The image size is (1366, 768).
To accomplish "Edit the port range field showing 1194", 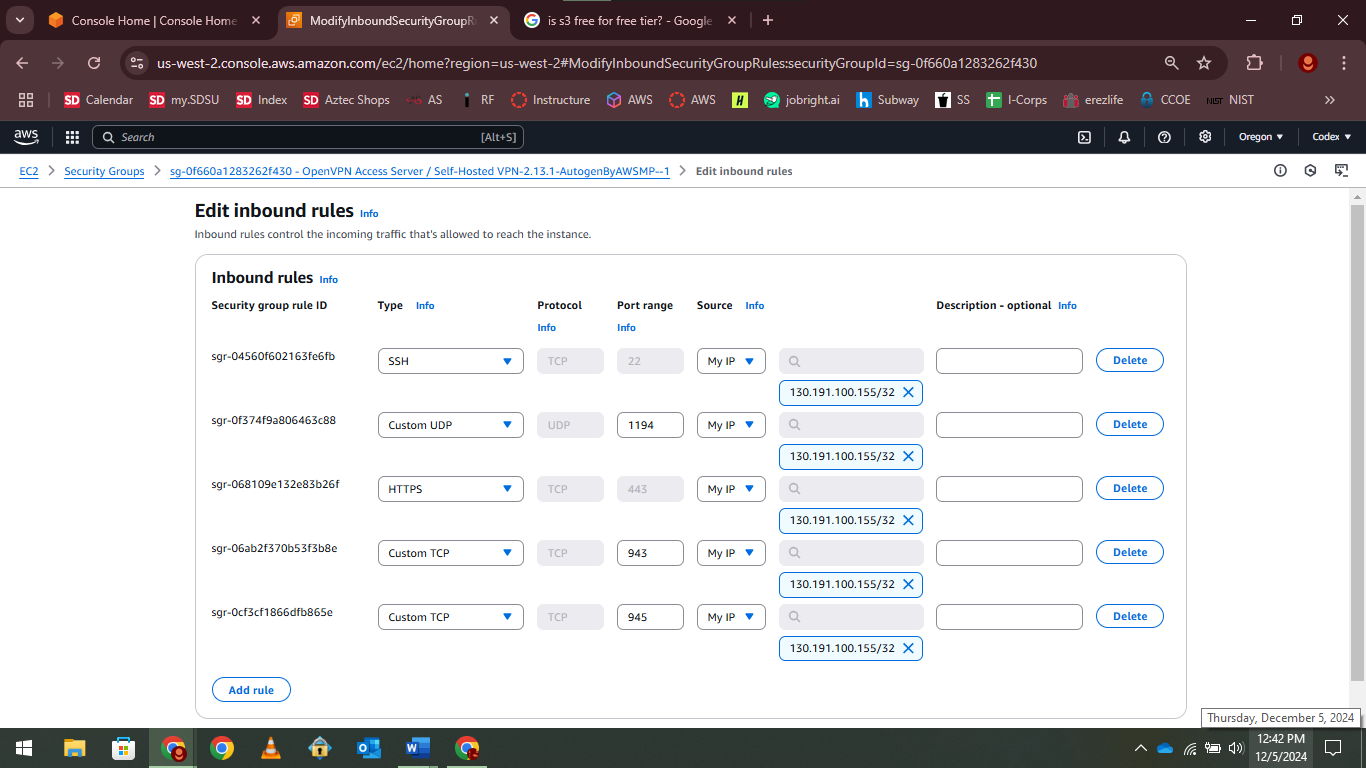I will 650,425.
